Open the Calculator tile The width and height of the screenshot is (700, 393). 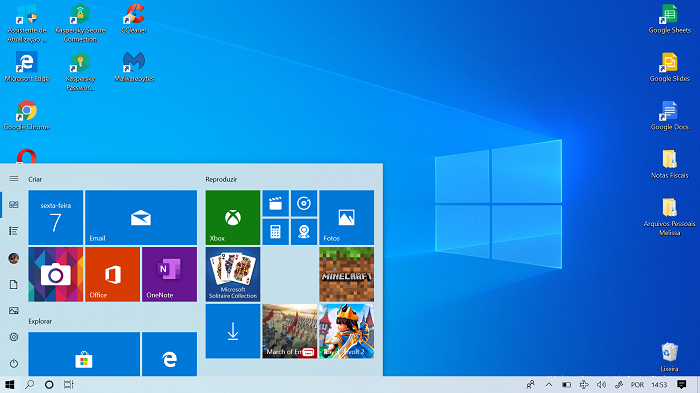(x=275, y=232)
